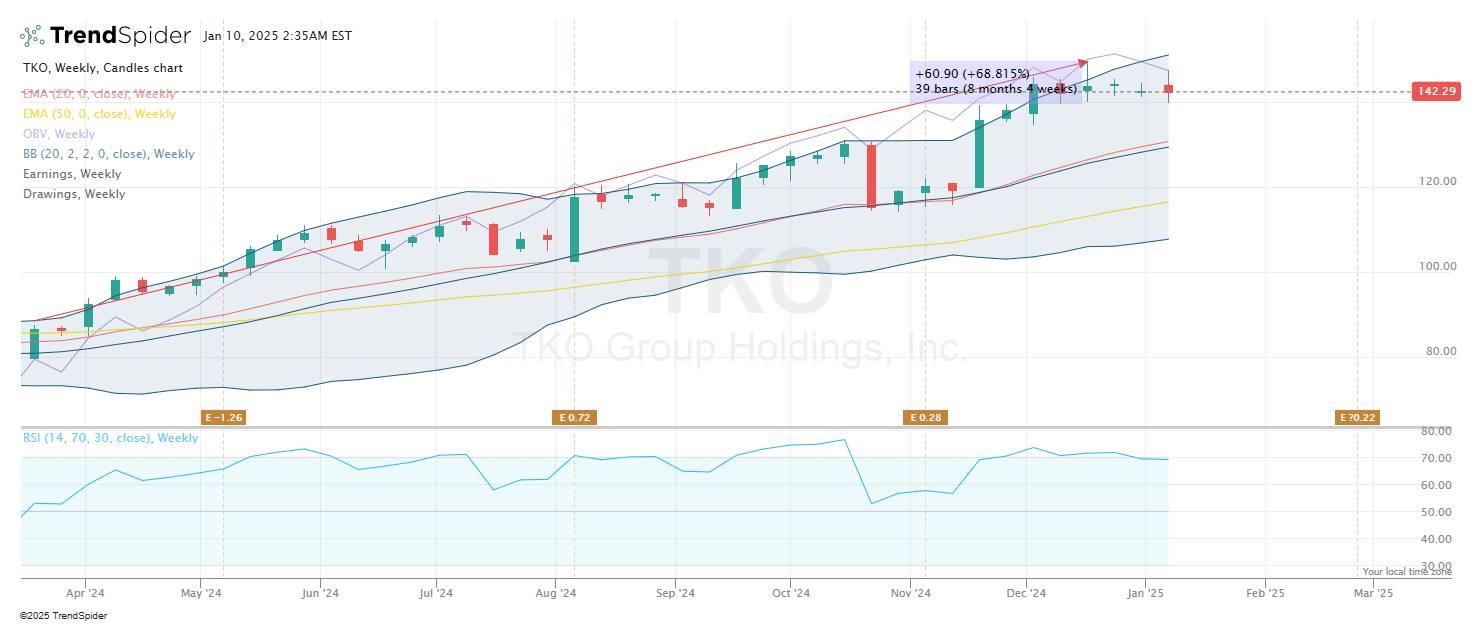Click the red arrow annotation endpoint
This screenshot has height=625, width=1482.
tap(1083, 62)
